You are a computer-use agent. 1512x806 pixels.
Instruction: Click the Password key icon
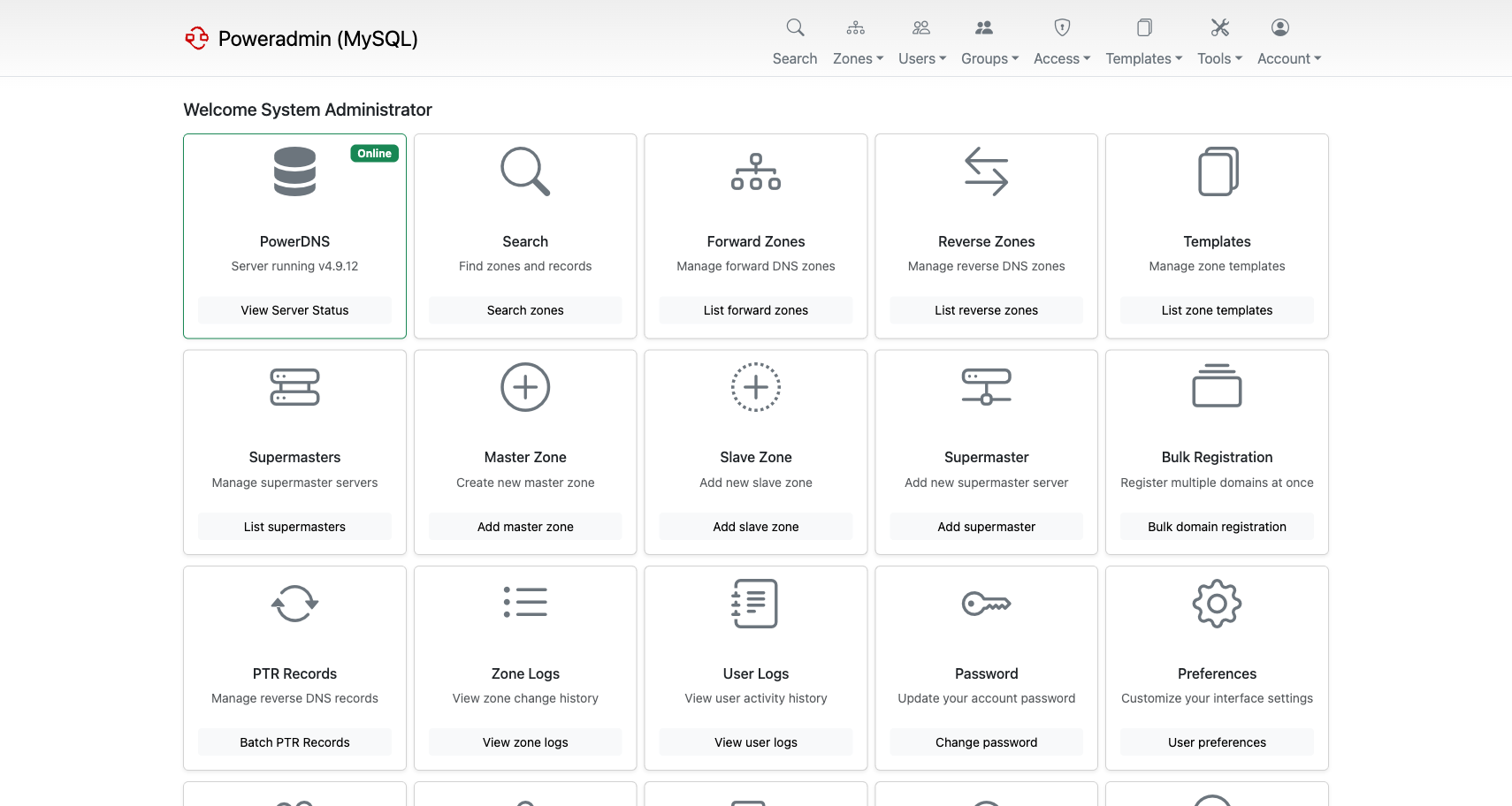click(986, 604)
